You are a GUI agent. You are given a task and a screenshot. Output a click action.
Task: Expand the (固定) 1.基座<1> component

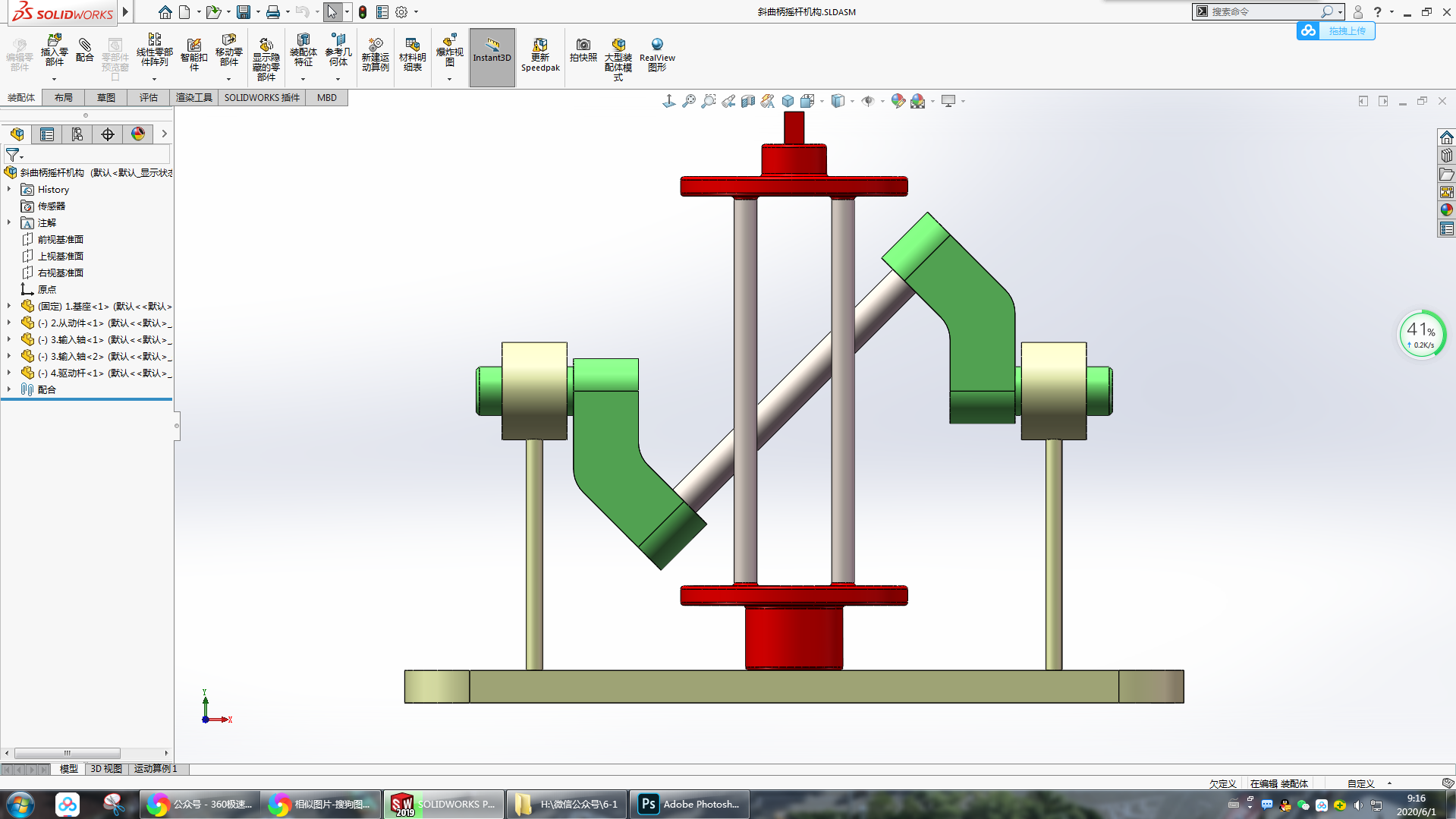coord(9,306)
